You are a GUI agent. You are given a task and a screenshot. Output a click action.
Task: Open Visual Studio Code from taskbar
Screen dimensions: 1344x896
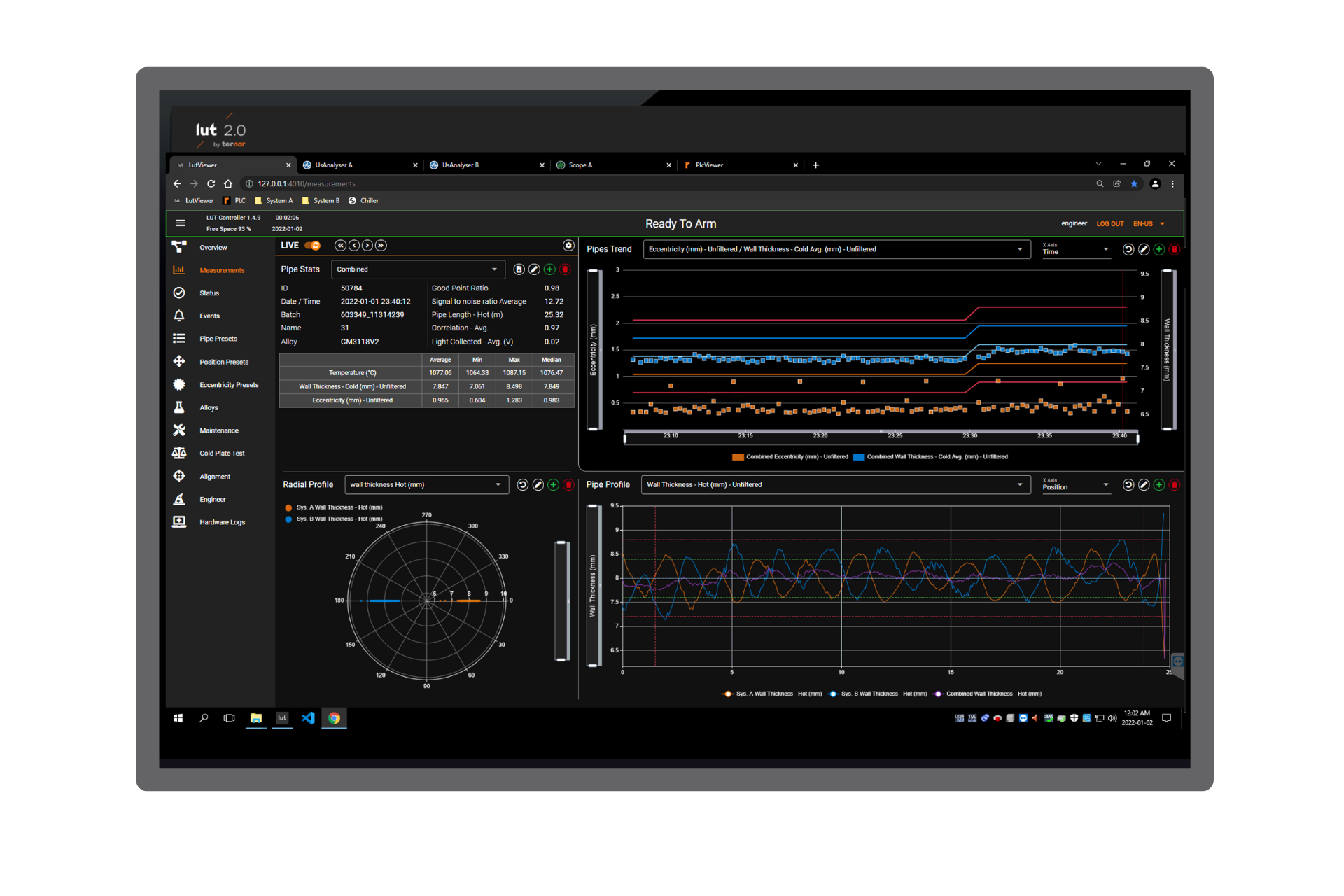coord(308,718)
